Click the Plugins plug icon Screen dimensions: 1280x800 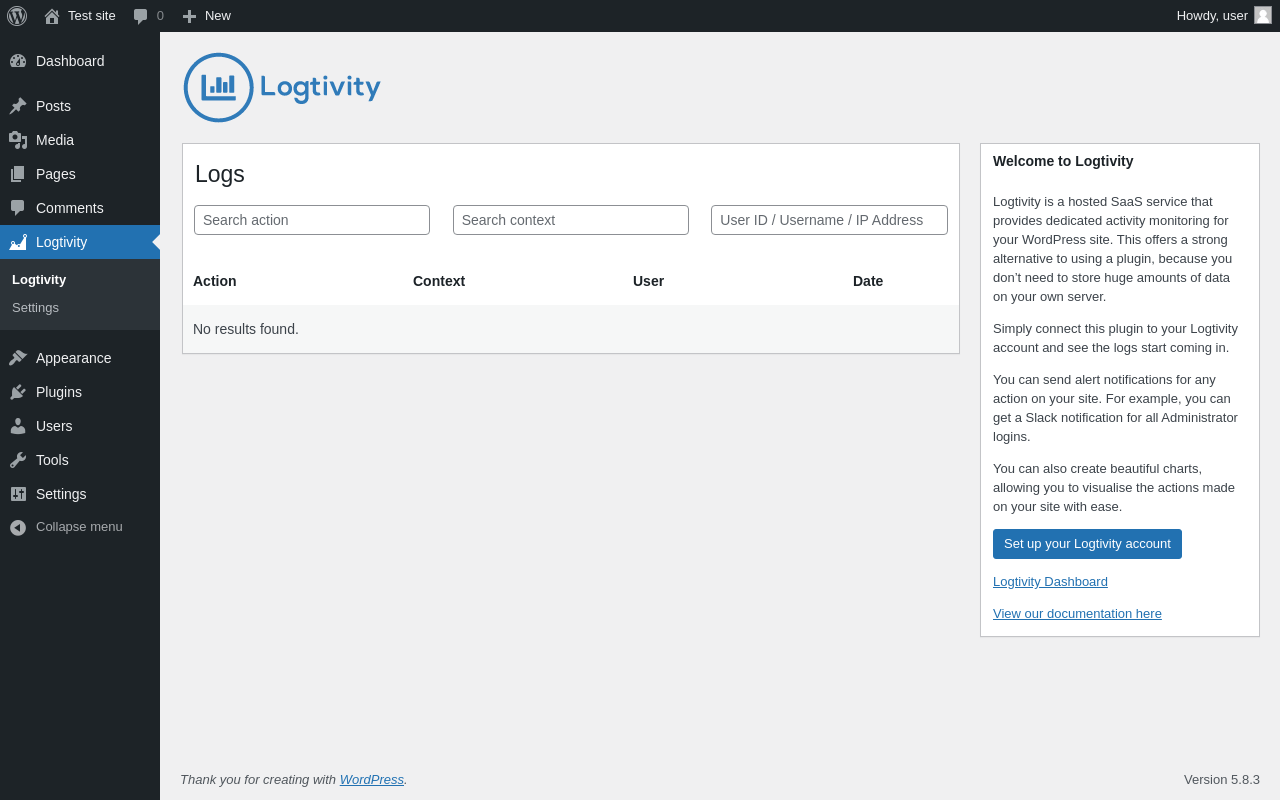[x=18, y=392]
